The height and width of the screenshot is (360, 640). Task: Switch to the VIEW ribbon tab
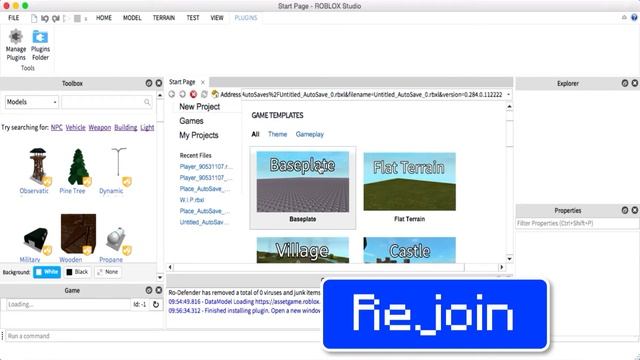(217, 18)
